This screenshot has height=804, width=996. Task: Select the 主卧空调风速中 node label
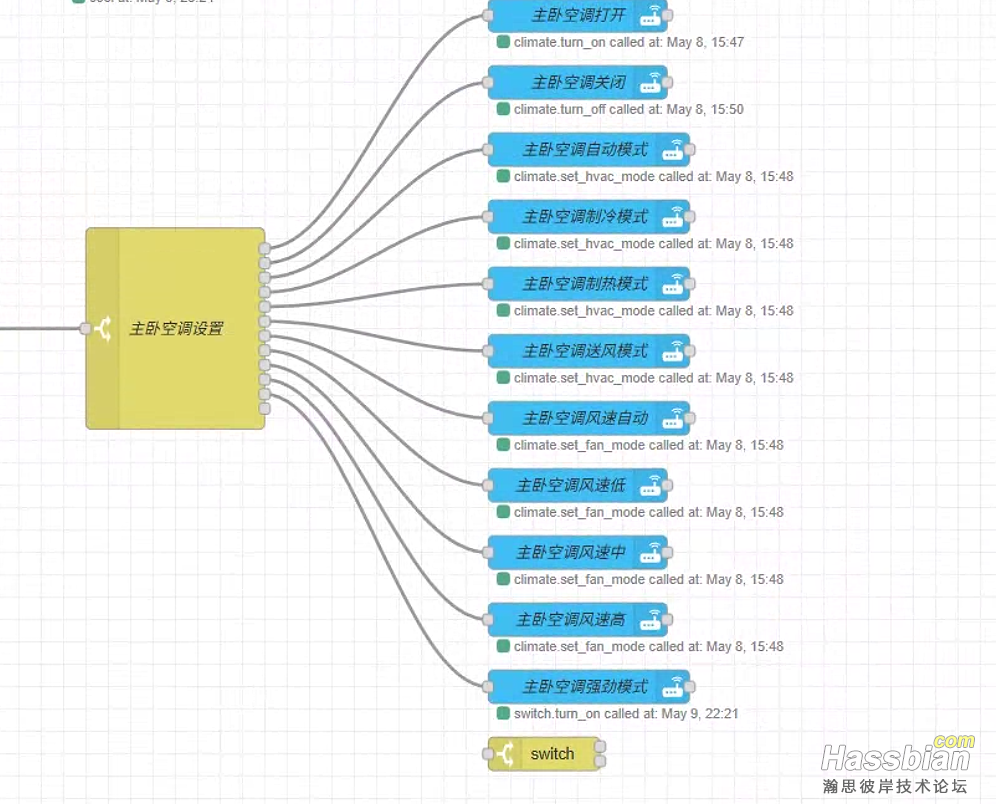pyautogui.click(x=571, y=553)
